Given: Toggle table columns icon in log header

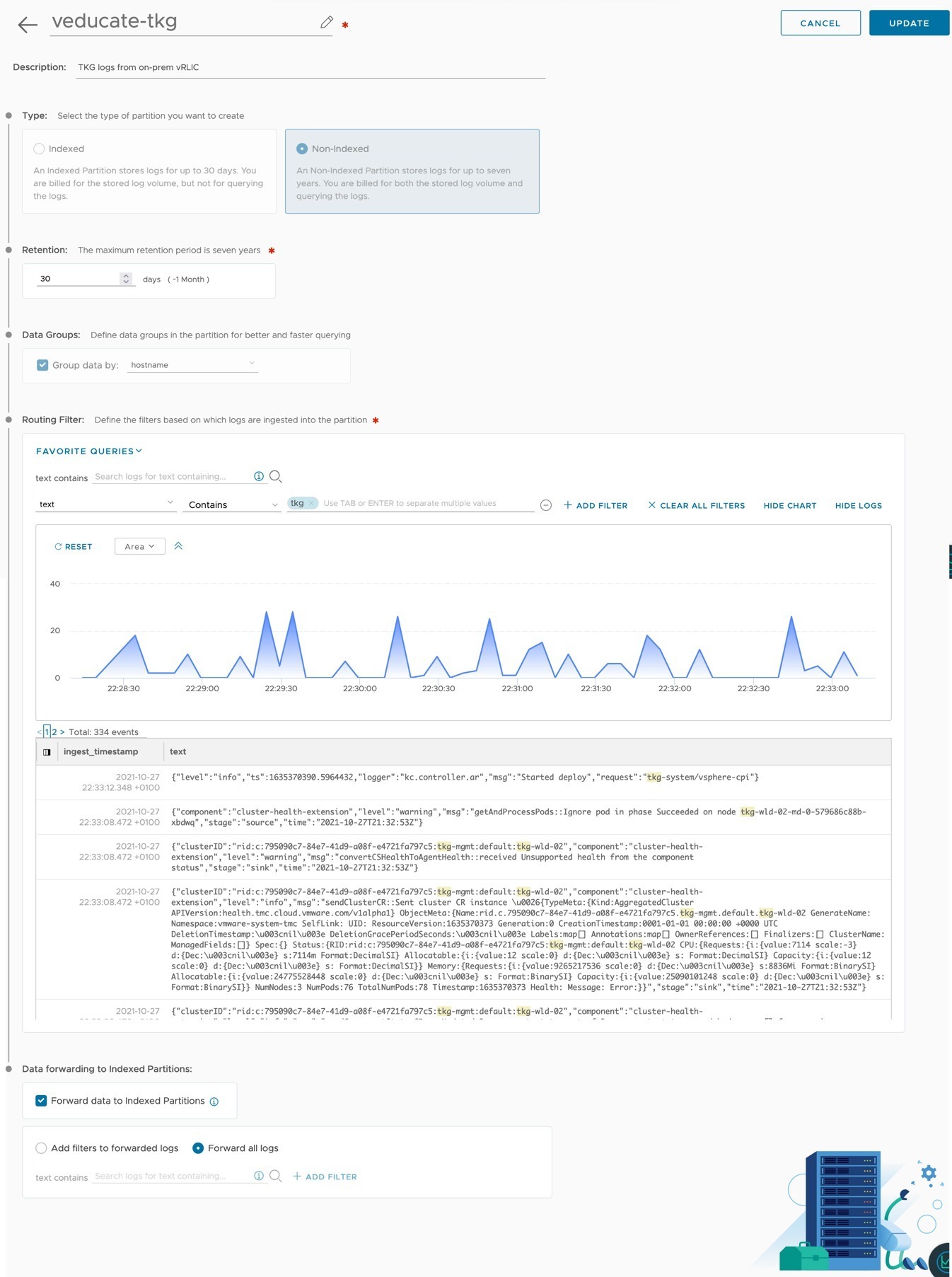Looking at the screenshot, I should click(47, 752).
